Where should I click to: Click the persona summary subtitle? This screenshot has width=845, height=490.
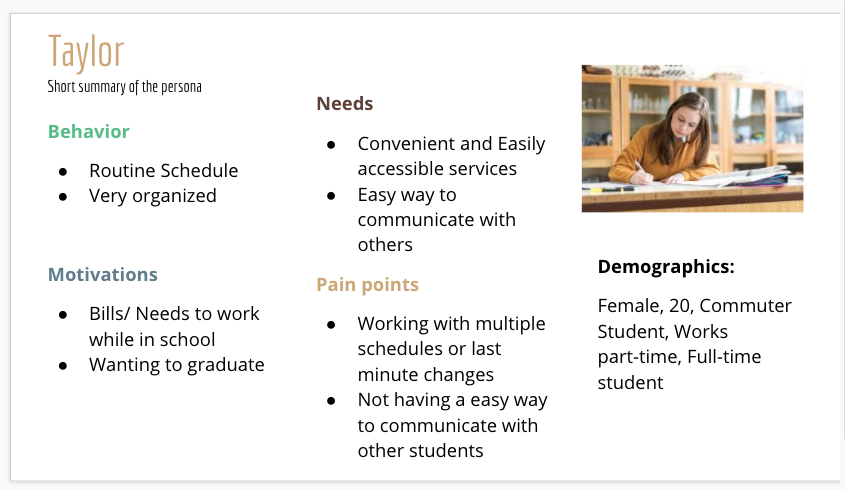(x=124, y=86)
